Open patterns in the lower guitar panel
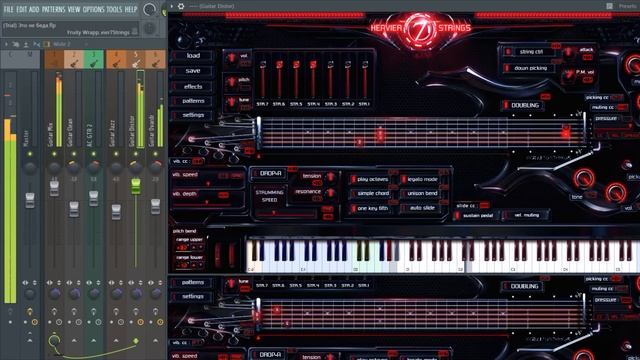This screenshot has height=360, width=640. pos(193,282)
